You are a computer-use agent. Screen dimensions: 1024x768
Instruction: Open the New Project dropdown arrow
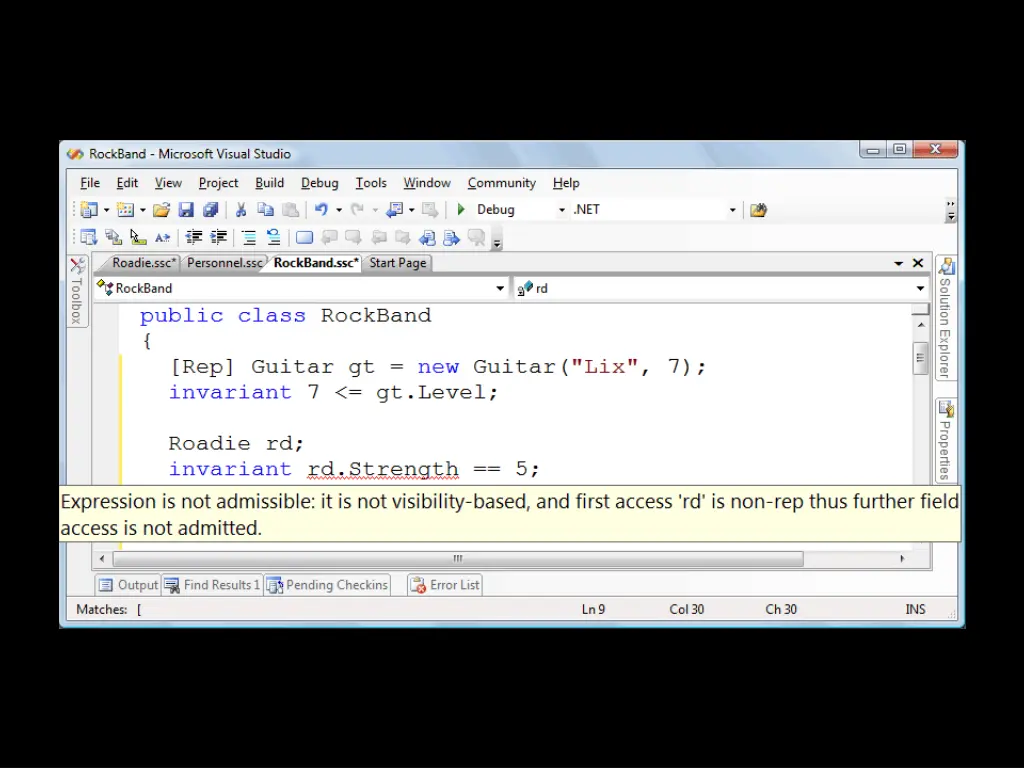point(106,210)
